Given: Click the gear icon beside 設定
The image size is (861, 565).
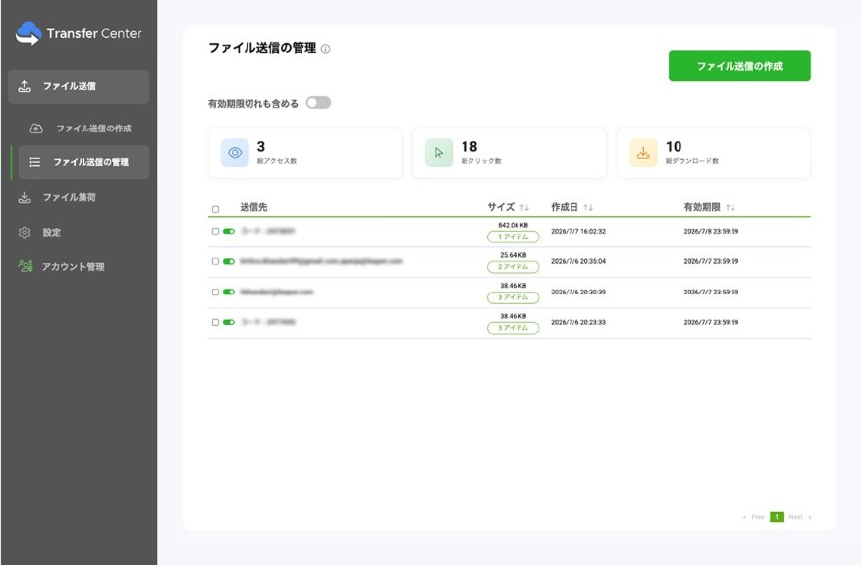Looking at the screenshot, I should 25,232.
